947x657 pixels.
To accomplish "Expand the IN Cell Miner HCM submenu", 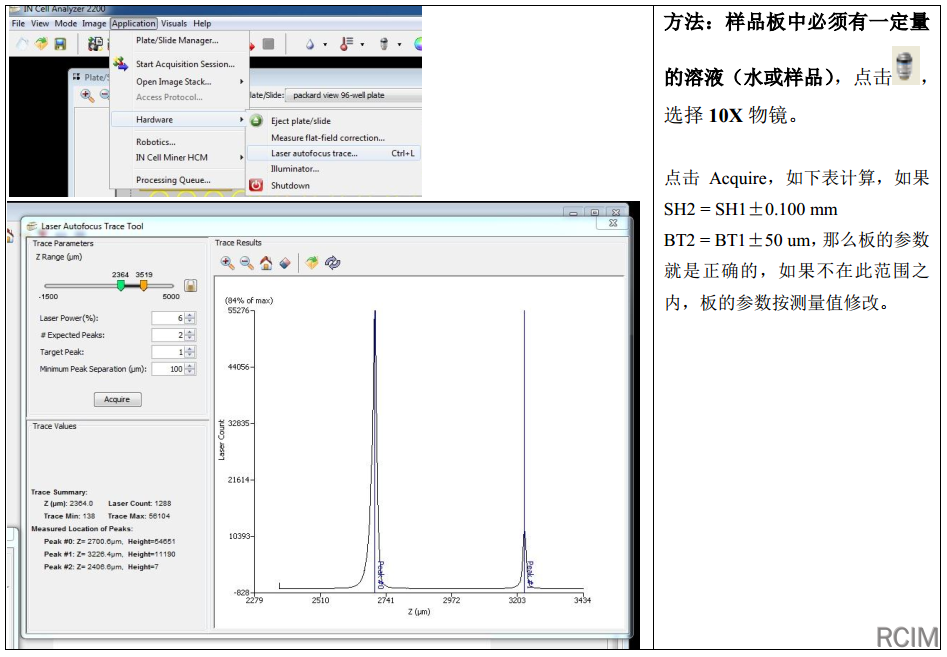I will [x=240, y=157].
